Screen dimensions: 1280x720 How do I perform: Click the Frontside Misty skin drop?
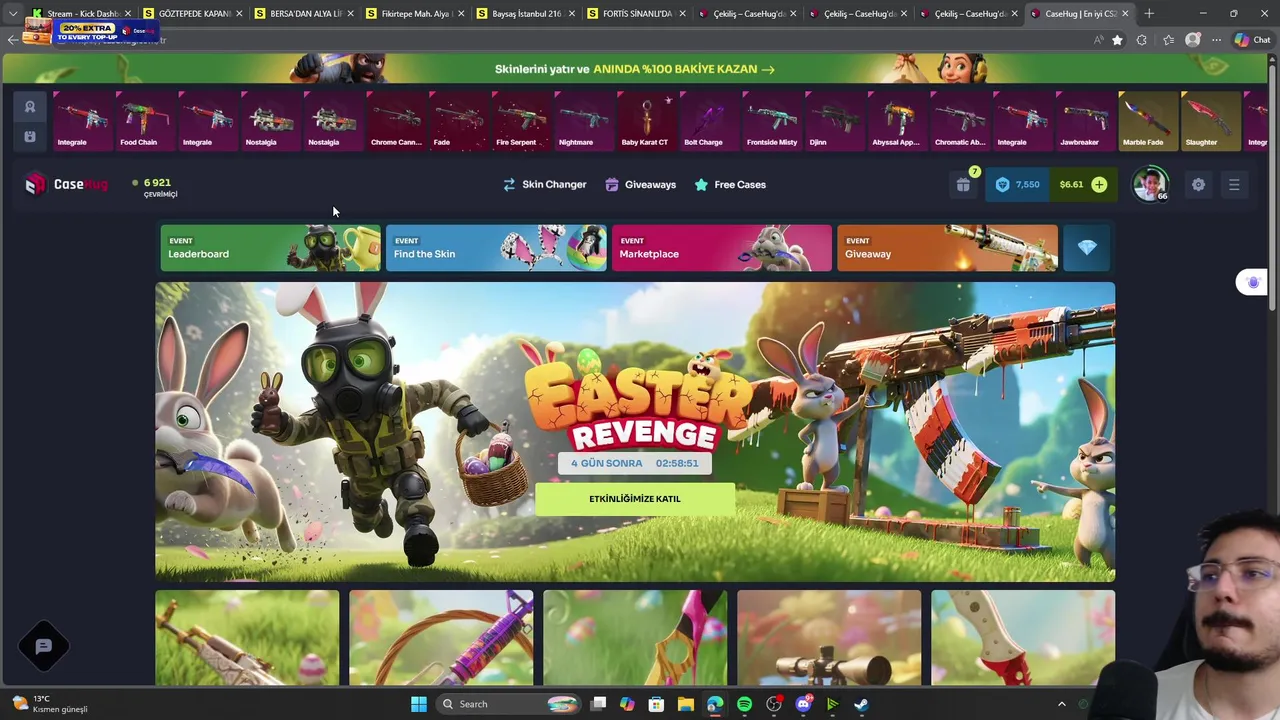pyautogui.click(x=771, y=120)
